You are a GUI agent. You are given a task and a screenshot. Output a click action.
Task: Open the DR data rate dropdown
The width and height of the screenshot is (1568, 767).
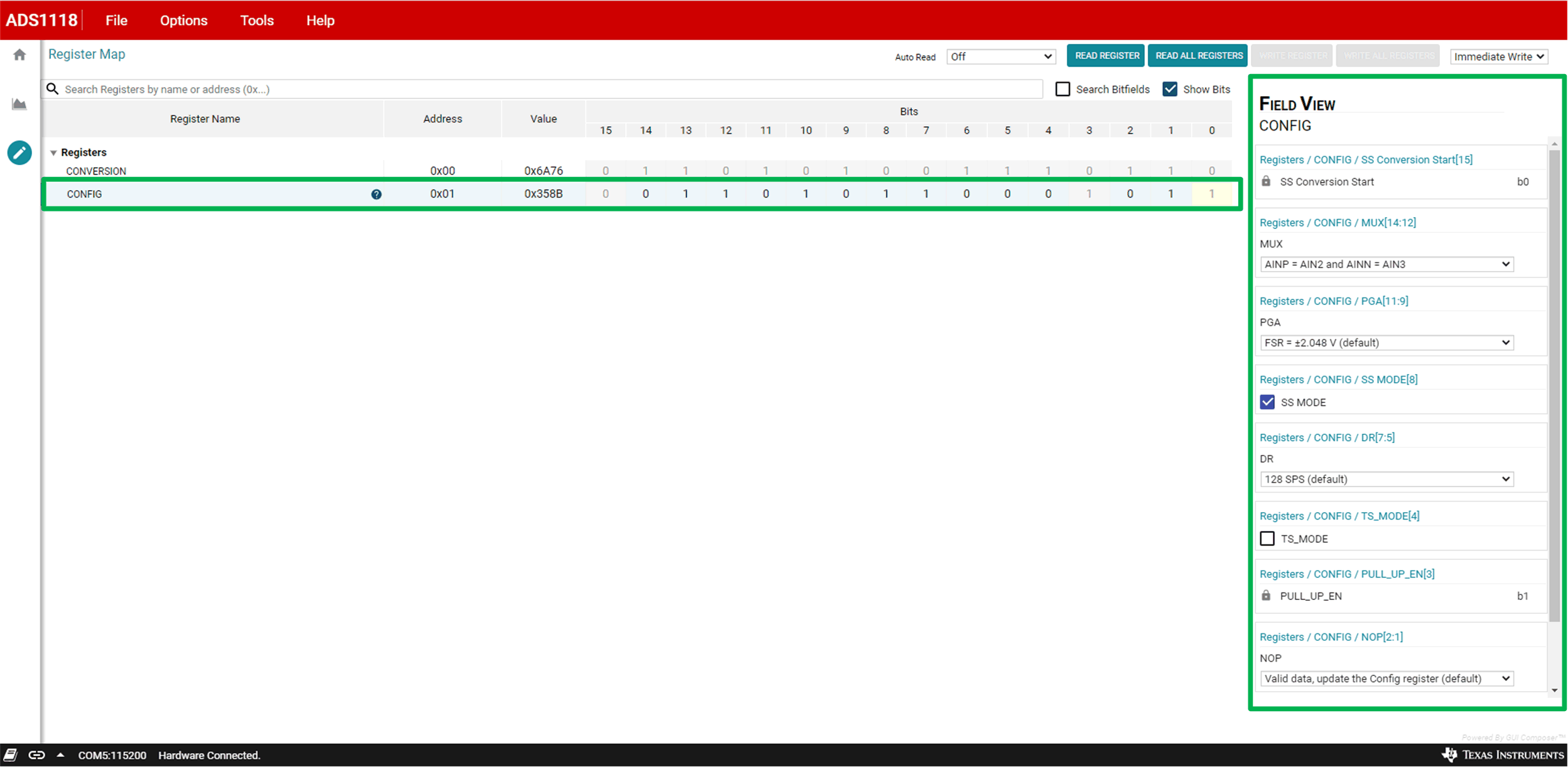(1387, 479)
